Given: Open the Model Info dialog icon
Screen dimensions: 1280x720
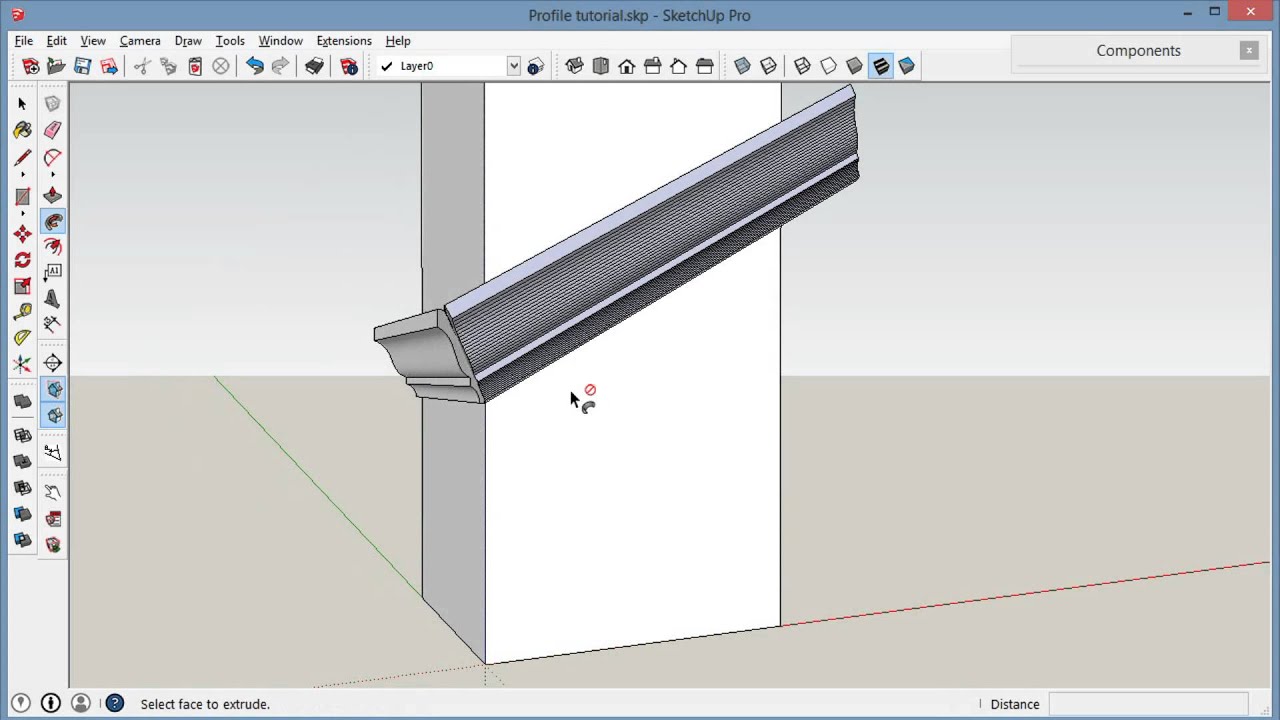Looking at the screenshot, I should (x=349, y=66).
